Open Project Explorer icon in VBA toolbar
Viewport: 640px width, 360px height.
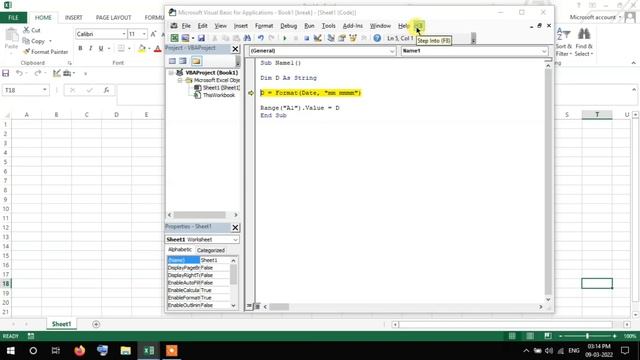point(331,38)
